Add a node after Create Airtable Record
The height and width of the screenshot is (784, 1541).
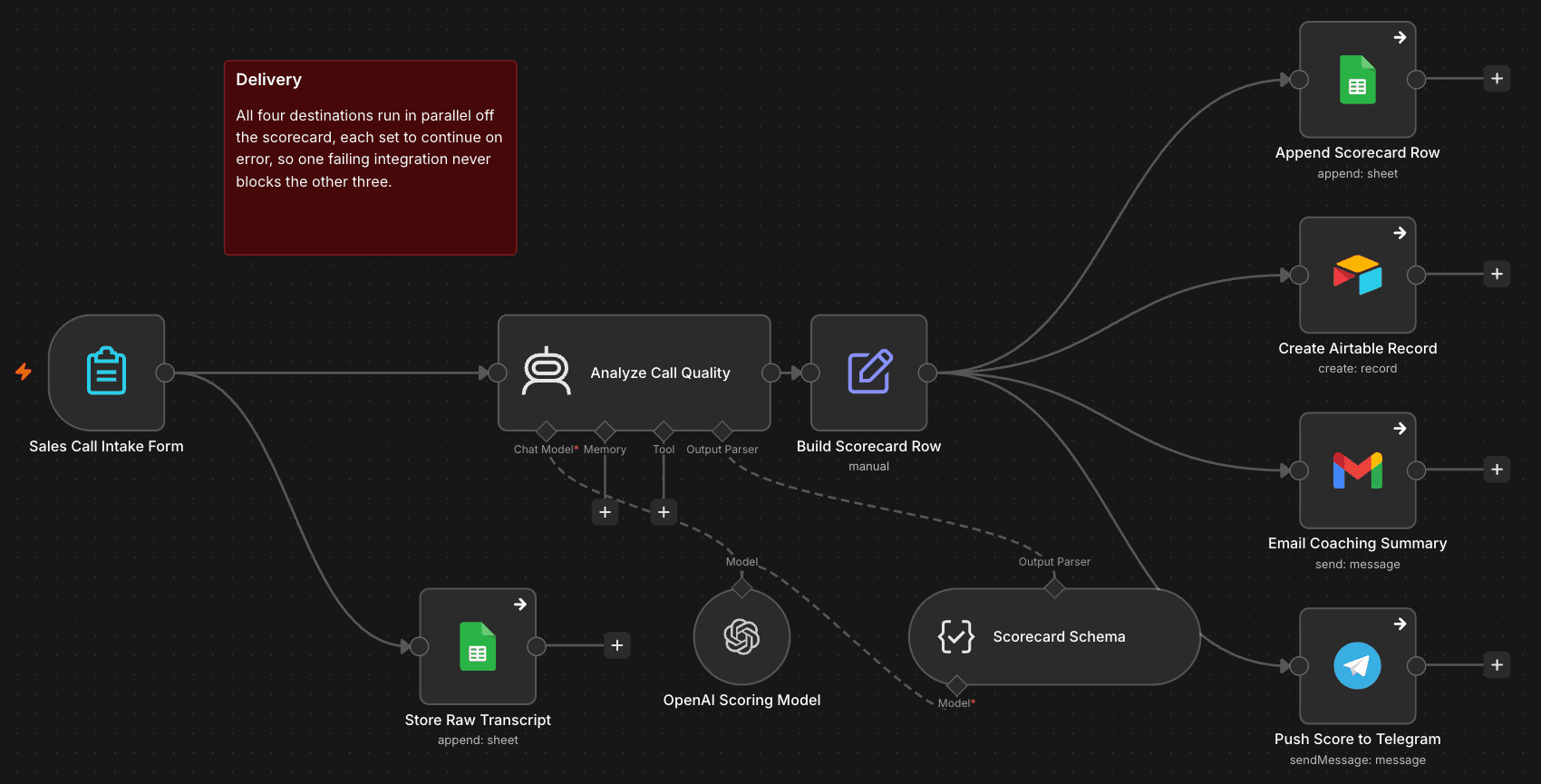[1497, 274]
